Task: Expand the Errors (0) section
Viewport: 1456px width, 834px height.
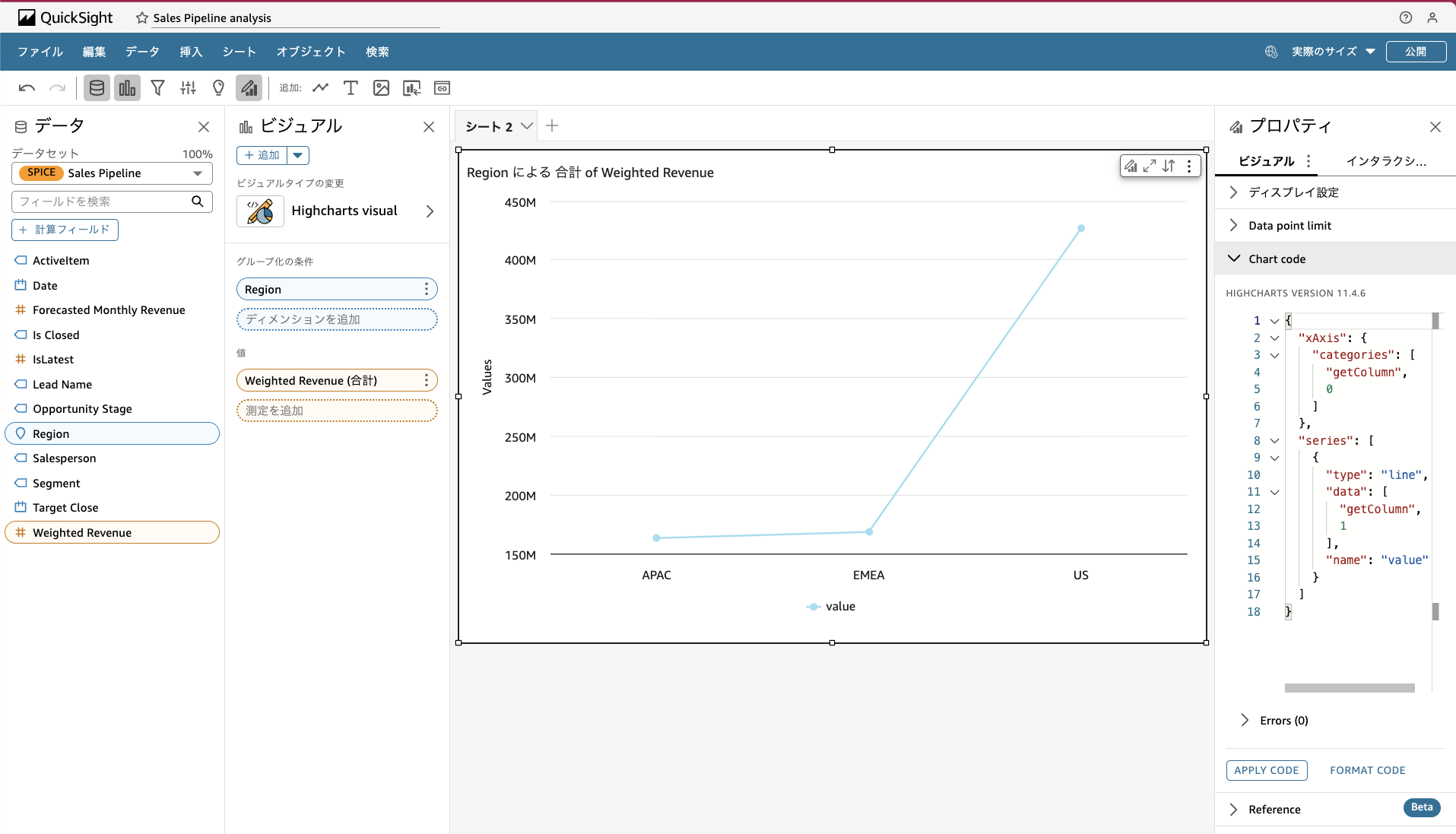Action: (x=1275, y=721)
